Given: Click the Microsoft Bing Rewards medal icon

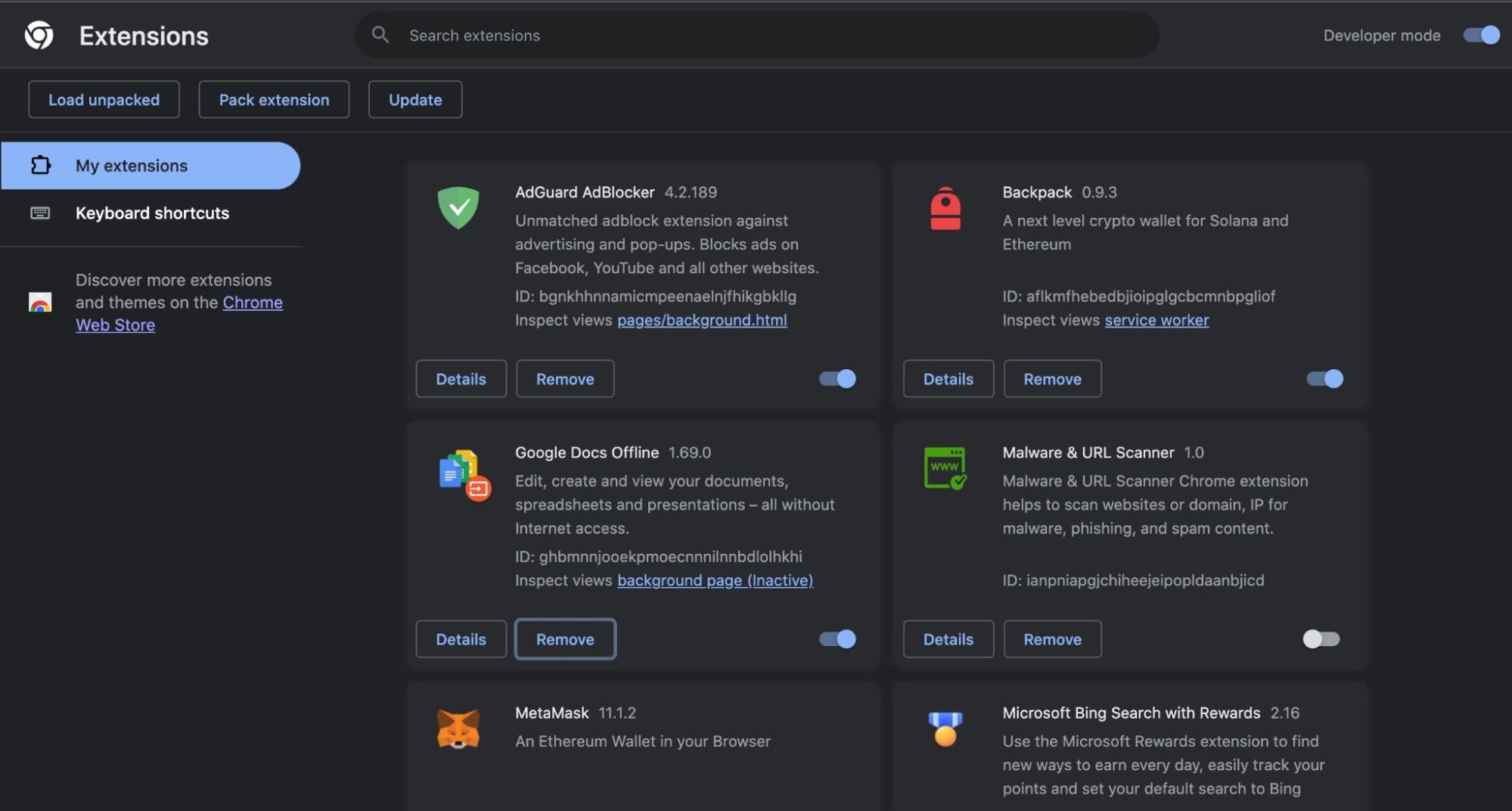Looking at the screenshot, I should pyautogui.click(x=945, y=729).
